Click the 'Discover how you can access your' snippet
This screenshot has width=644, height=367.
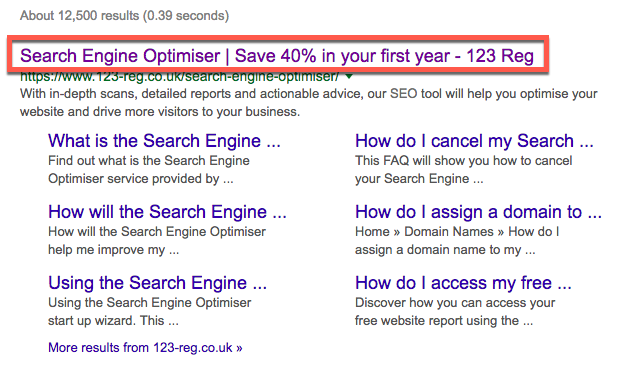455,303
